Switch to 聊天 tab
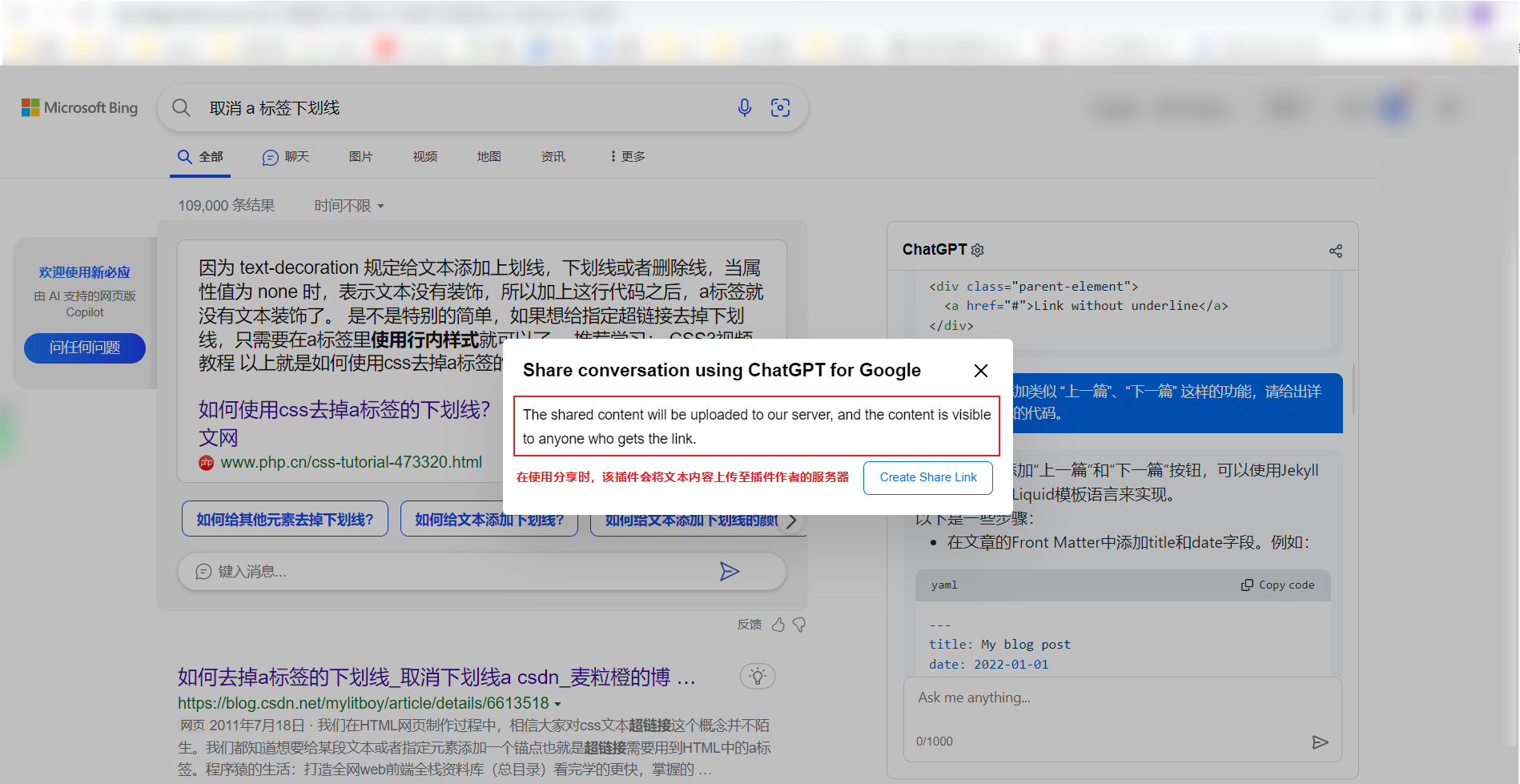 (x=286, y=157)
